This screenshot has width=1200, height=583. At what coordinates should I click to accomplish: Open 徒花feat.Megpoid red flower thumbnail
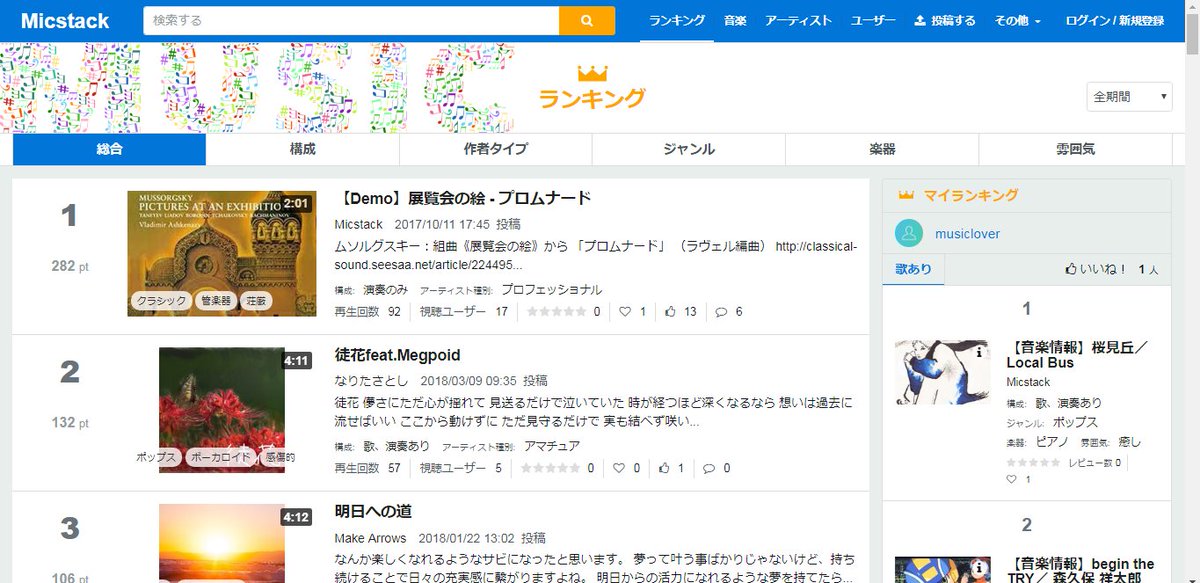[222, 410]
